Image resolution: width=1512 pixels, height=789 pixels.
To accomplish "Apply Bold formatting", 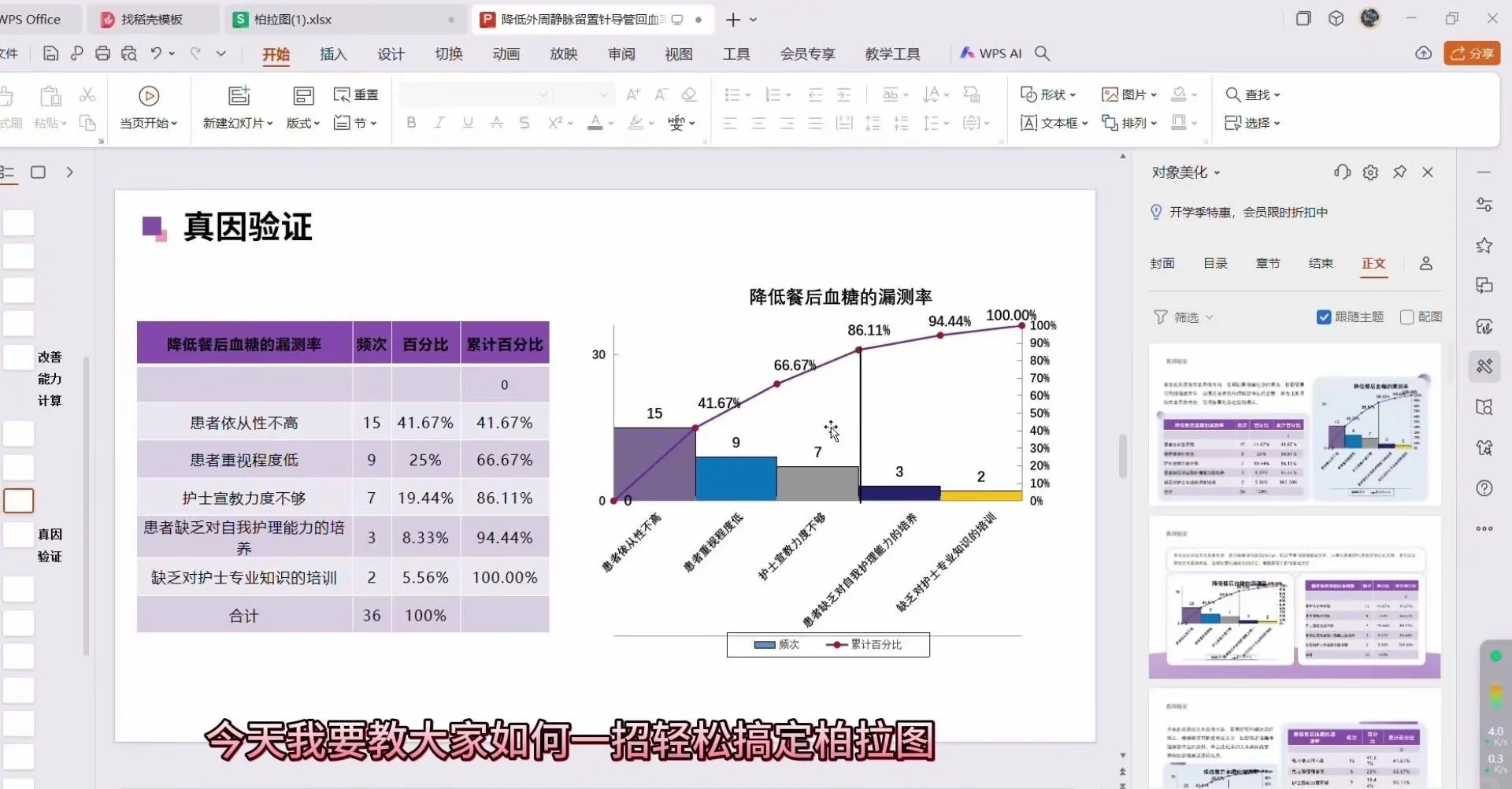I will (411, 123).
